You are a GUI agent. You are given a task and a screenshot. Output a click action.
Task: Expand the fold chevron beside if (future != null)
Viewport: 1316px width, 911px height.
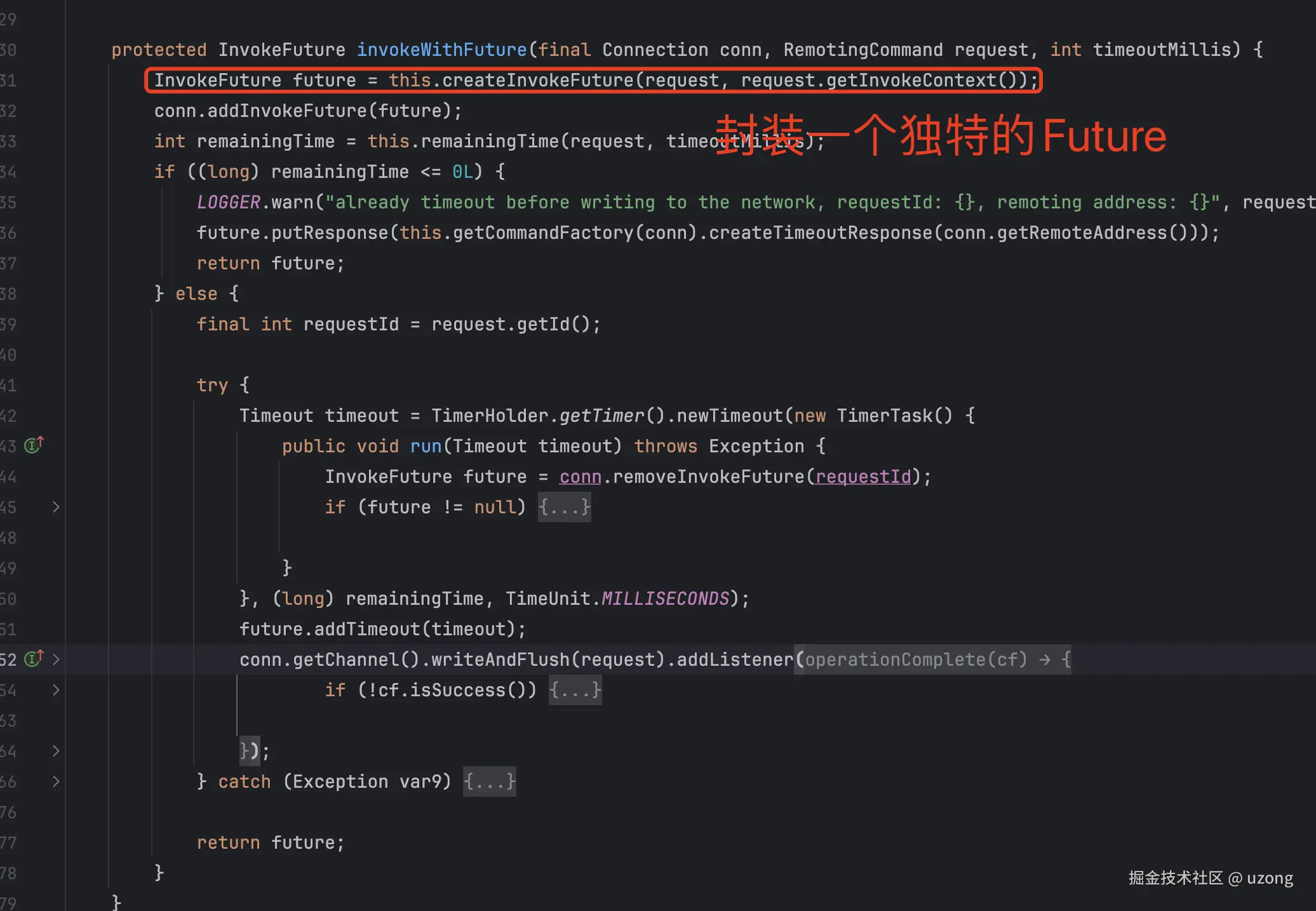tap(56, 507)
